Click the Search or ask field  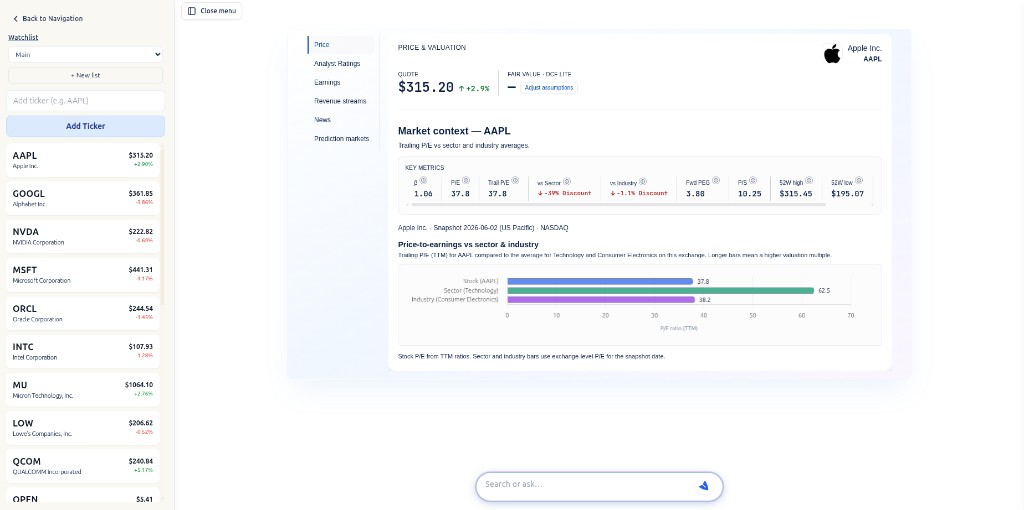[588, 485]
